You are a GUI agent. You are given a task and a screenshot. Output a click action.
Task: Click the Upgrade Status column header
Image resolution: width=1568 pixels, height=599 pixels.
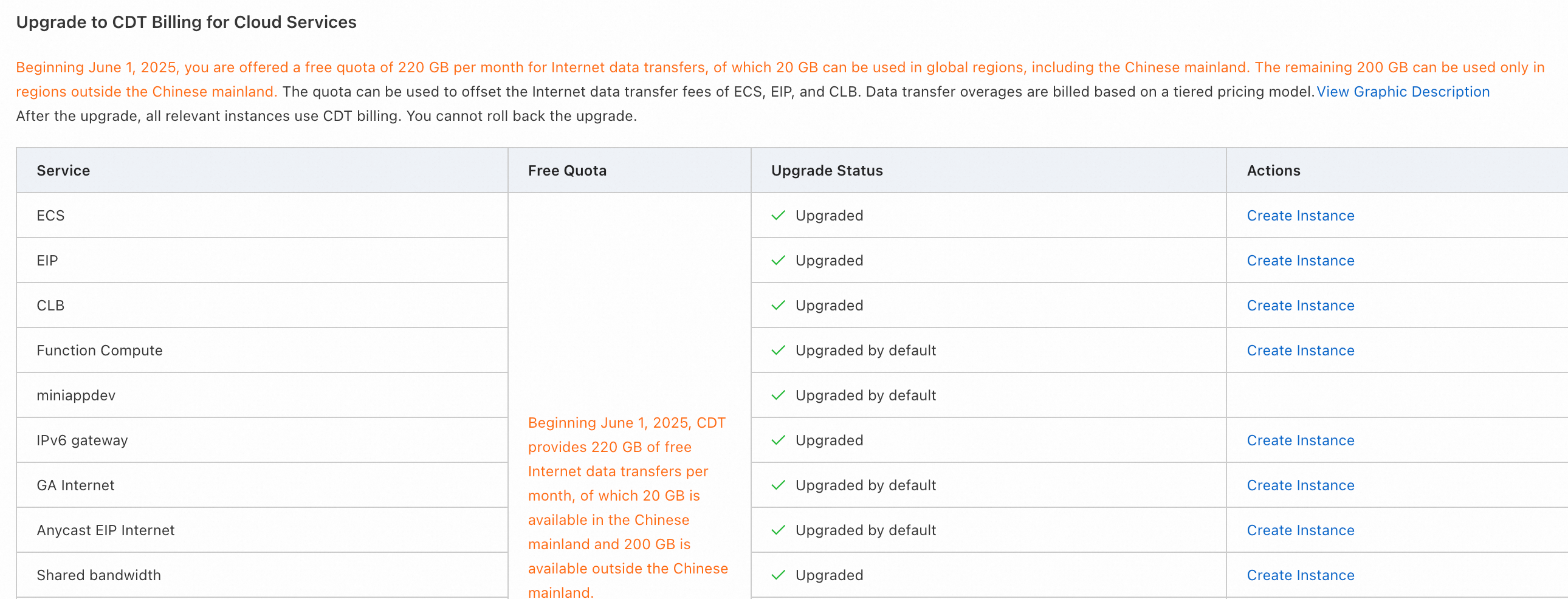click(827, 171)
